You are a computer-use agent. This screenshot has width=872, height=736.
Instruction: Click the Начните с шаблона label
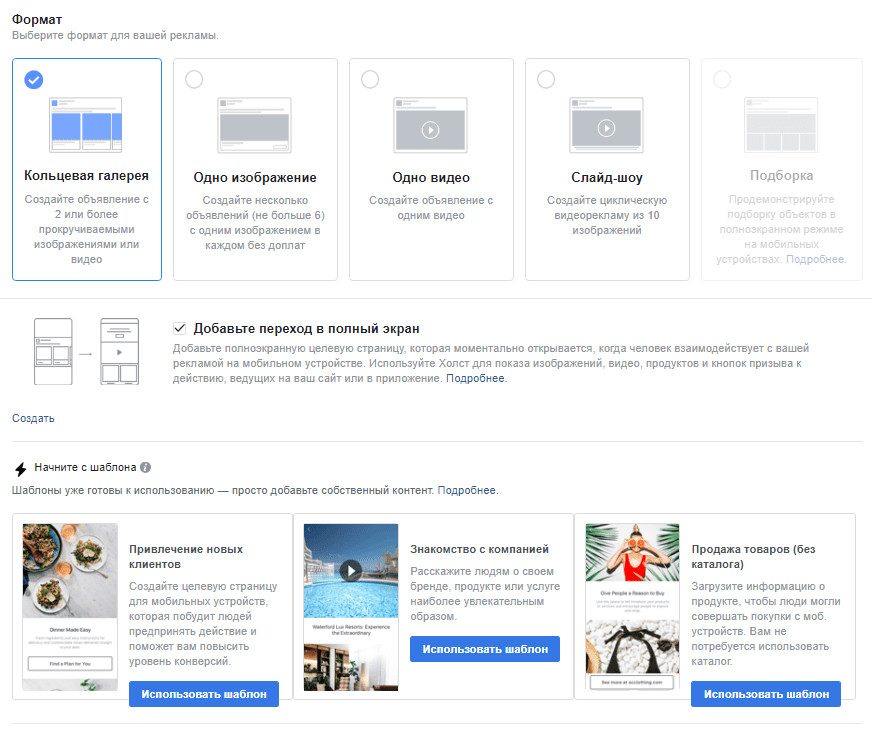coord(85,467)
